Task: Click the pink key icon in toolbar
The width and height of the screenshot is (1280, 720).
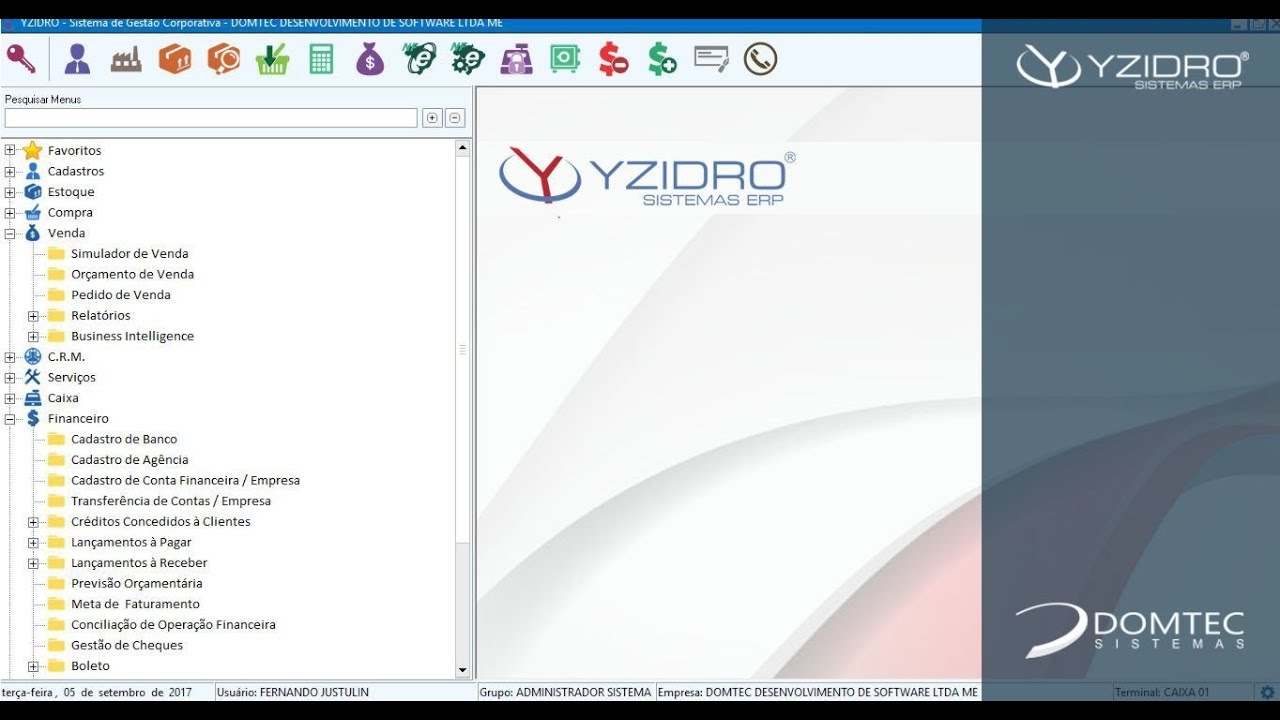Action: pos(21,59)
